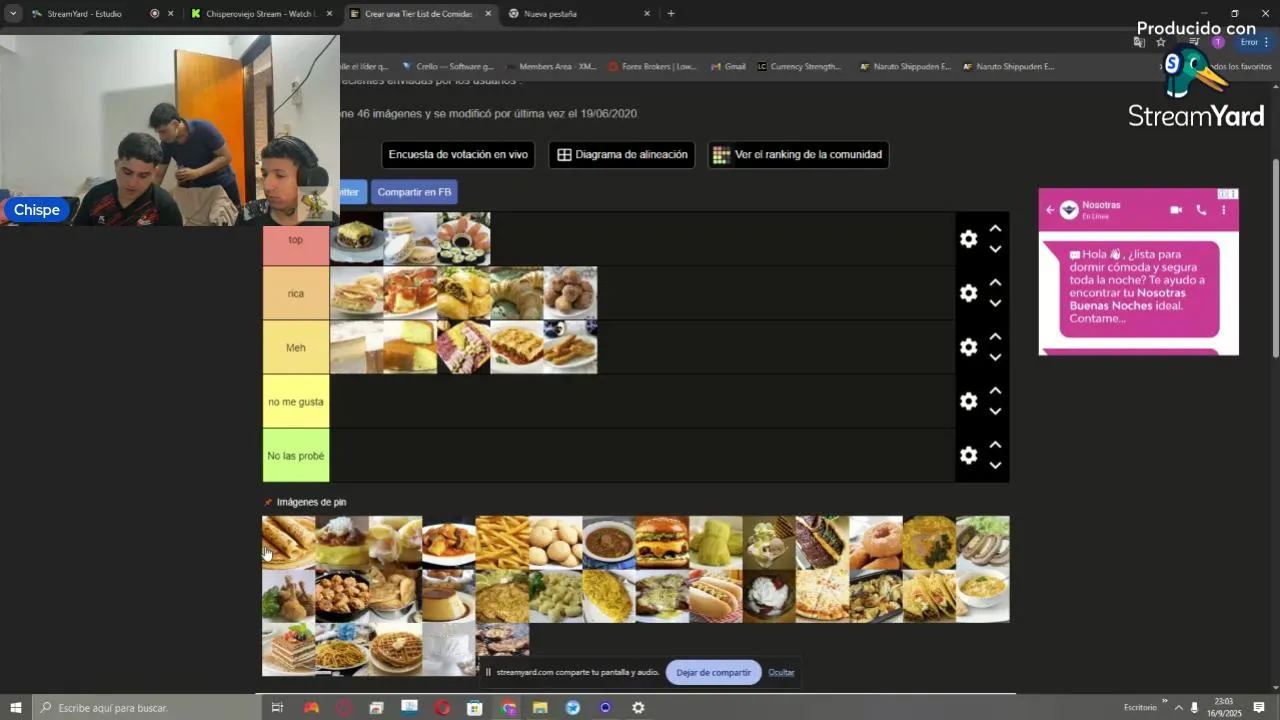The image size is (1280, 720).
Task: Open Windows Start menu
Action: coord(16,707)
